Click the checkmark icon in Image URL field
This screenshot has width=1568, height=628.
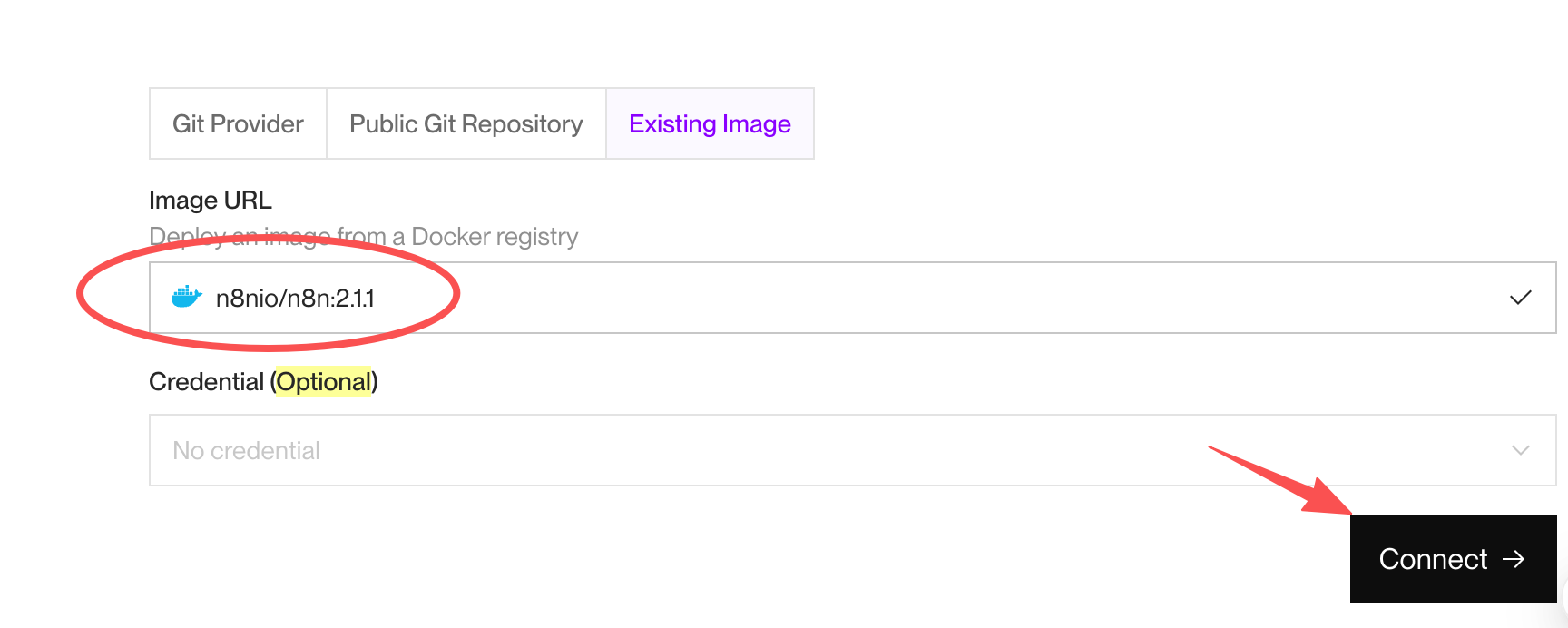click(x=1521, y=298)
